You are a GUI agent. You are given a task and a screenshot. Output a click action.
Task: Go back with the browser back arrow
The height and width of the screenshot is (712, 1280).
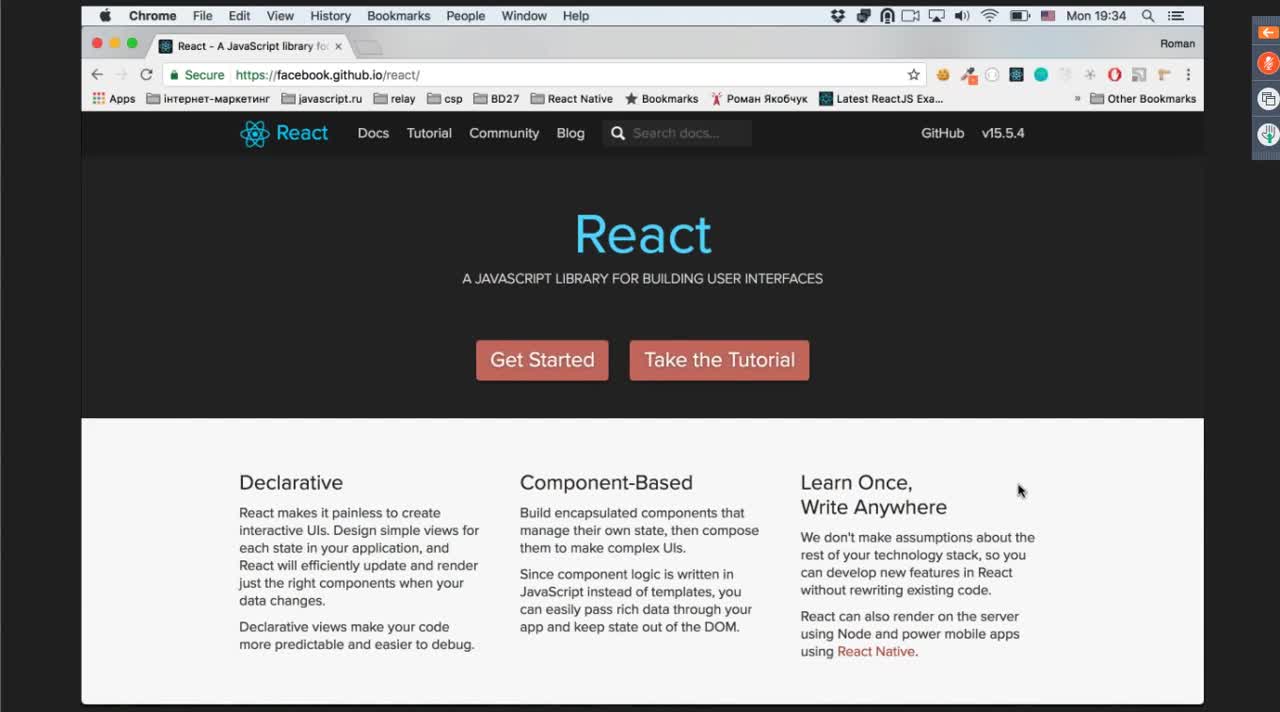pyautogui.click(x=97, y=75)
